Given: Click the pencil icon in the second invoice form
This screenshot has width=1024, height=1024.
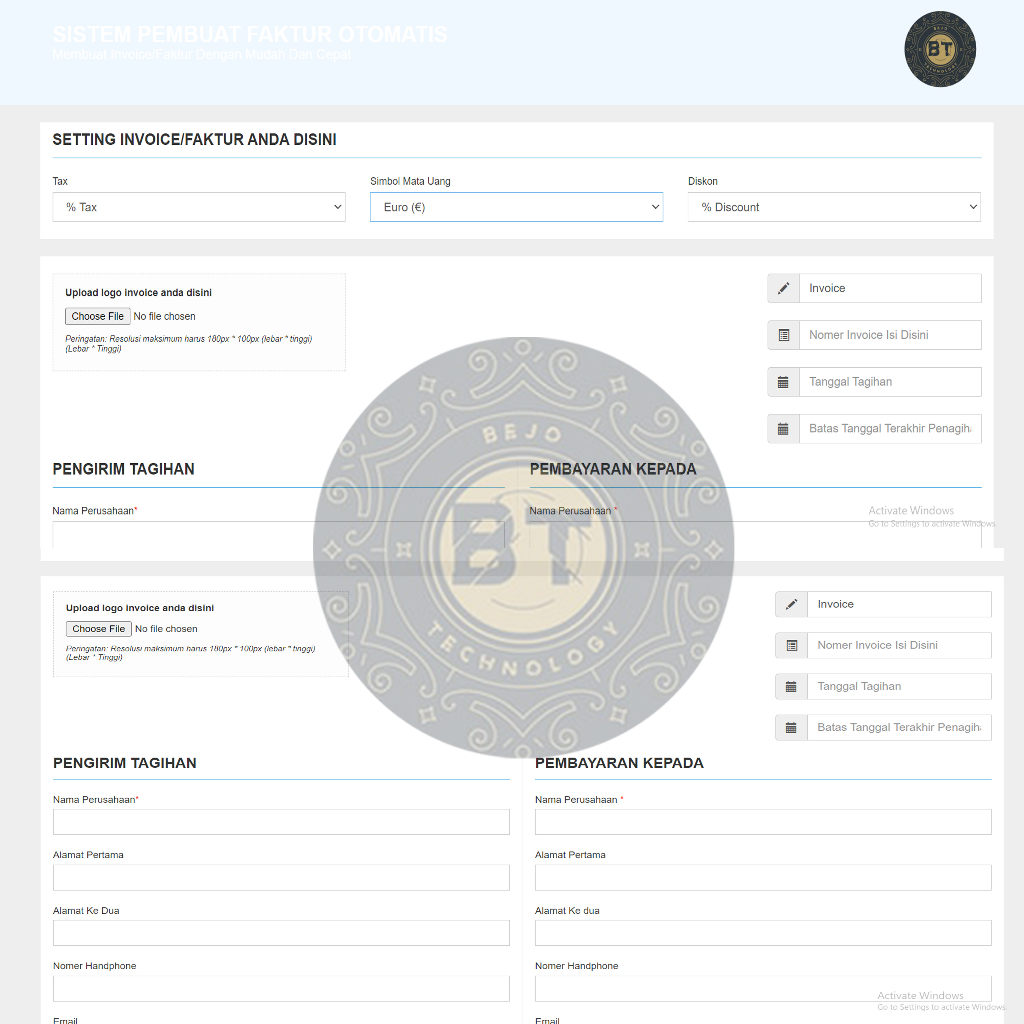Looking at the screenshot, I should [790, 603].
